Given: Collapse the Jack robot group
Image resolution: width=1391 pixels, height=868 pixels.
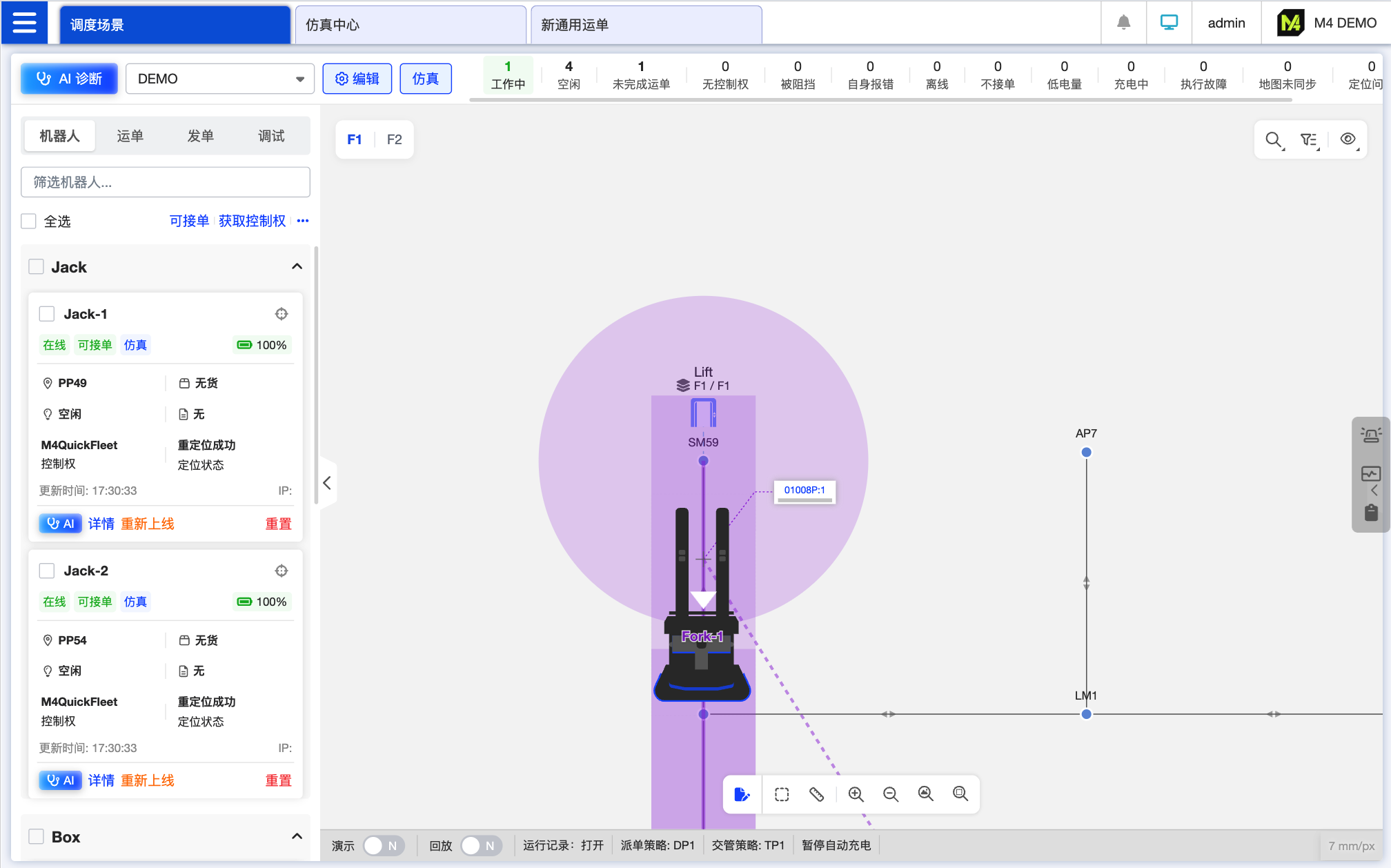Looking at the screenshot, I should [x=297, y=266].
